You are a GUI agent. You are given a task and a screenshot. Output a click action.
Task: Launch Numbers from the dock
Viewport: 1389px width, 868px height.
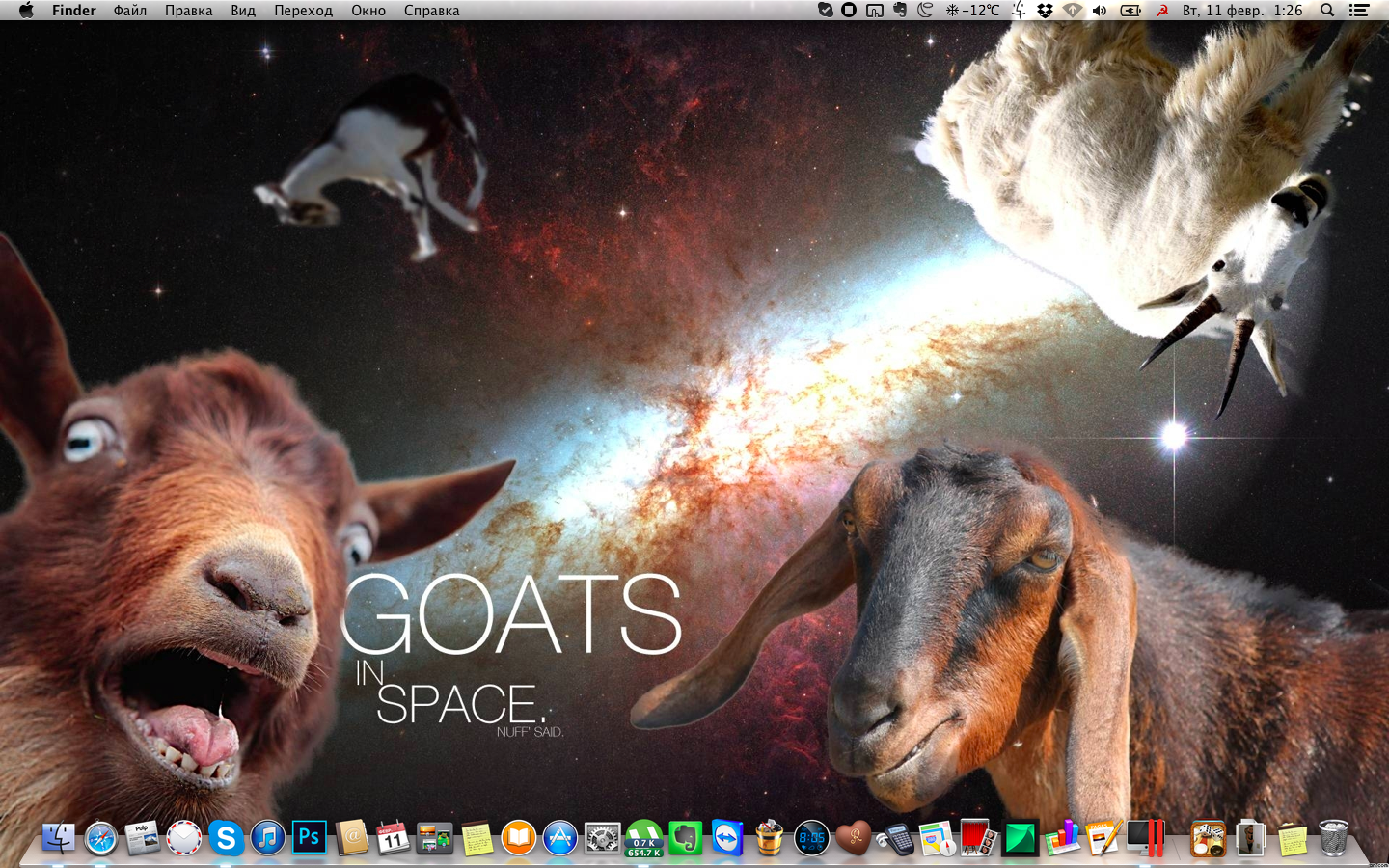coord(1062,838)
